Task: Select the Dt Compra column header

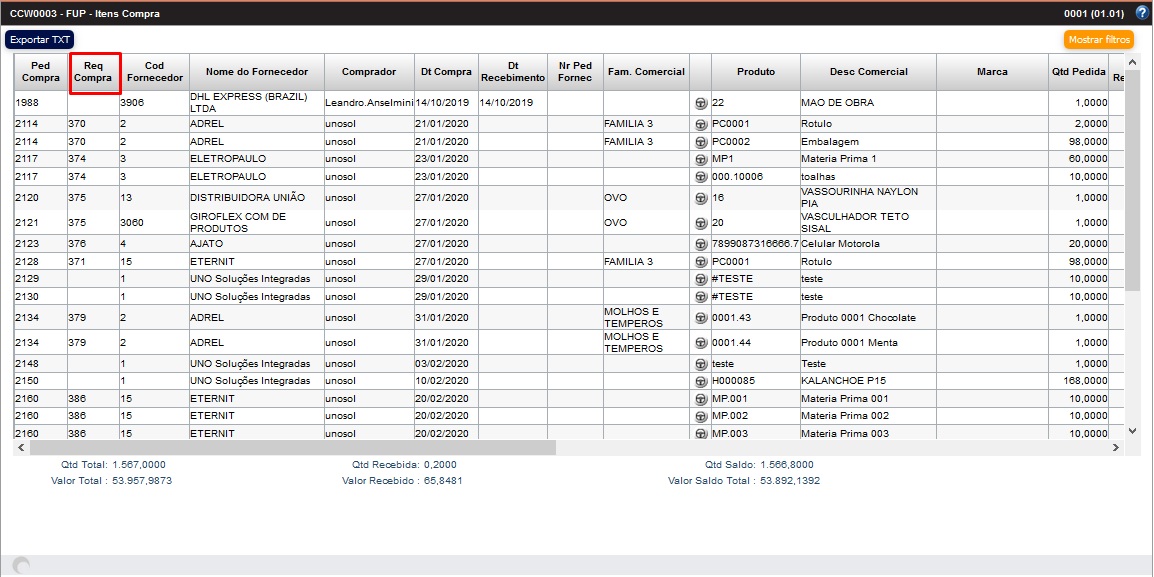Action: pyautogui.click(x=446, y=72)
